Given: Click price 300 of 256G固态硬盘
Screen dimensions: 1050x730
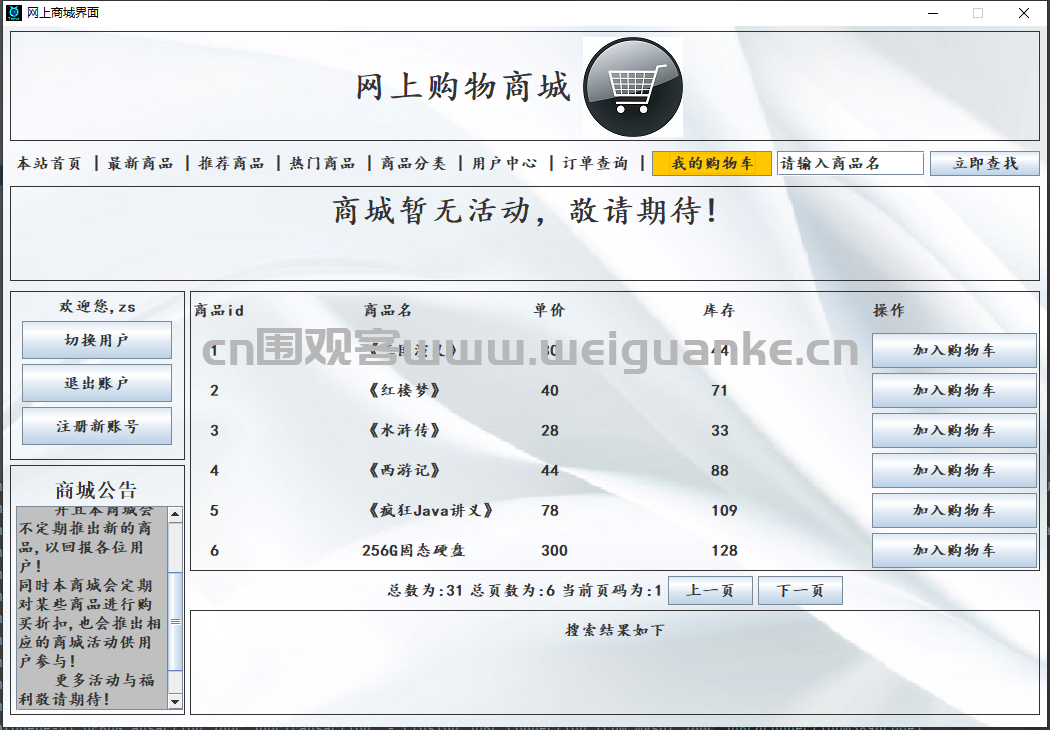Looking at the screenshot, I should (x=554, y=551).
